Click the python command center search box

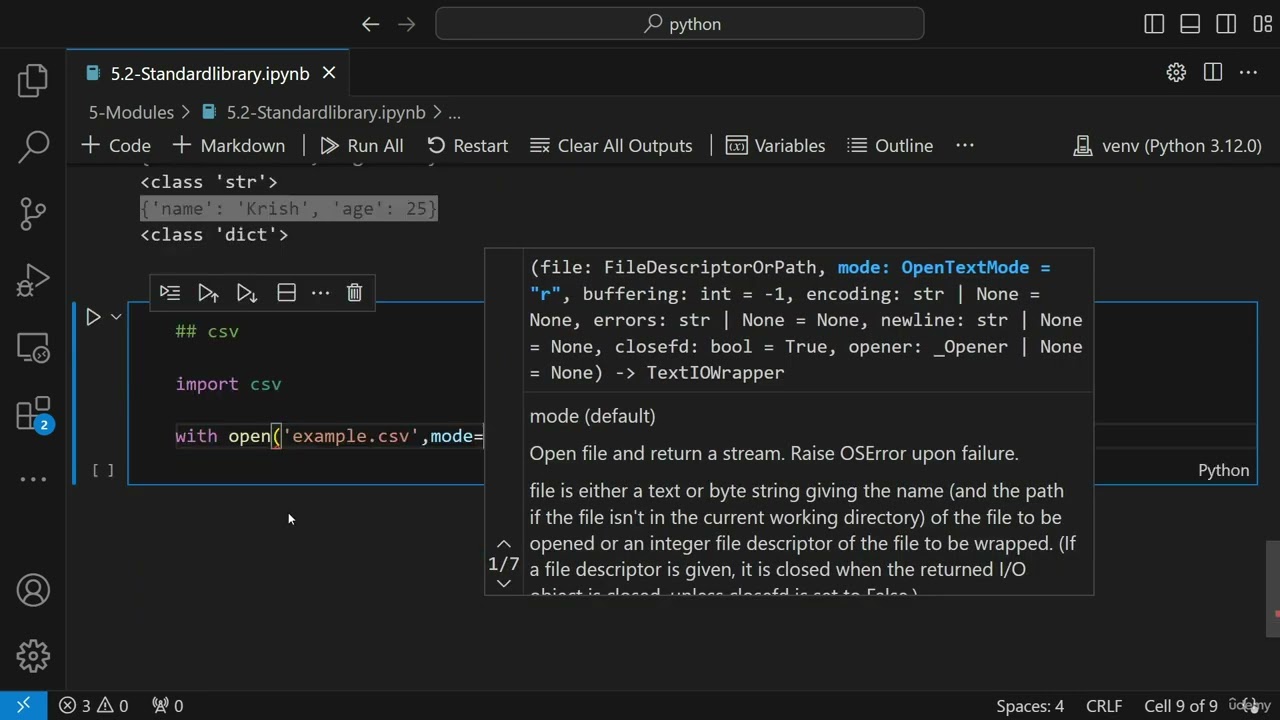coord(680,24)
